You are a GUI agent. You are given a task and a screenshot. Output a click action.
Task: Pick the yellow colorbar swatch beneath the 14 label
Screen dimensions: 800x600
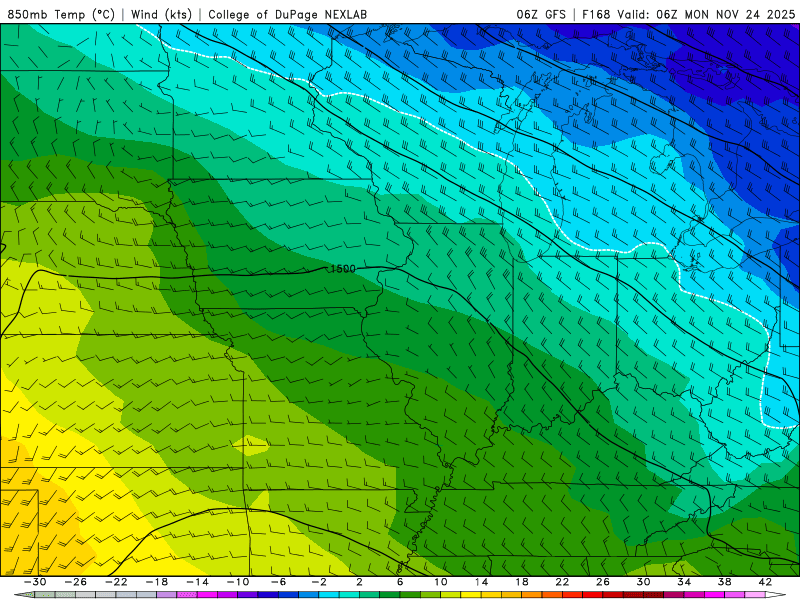(x=471, y=595)
